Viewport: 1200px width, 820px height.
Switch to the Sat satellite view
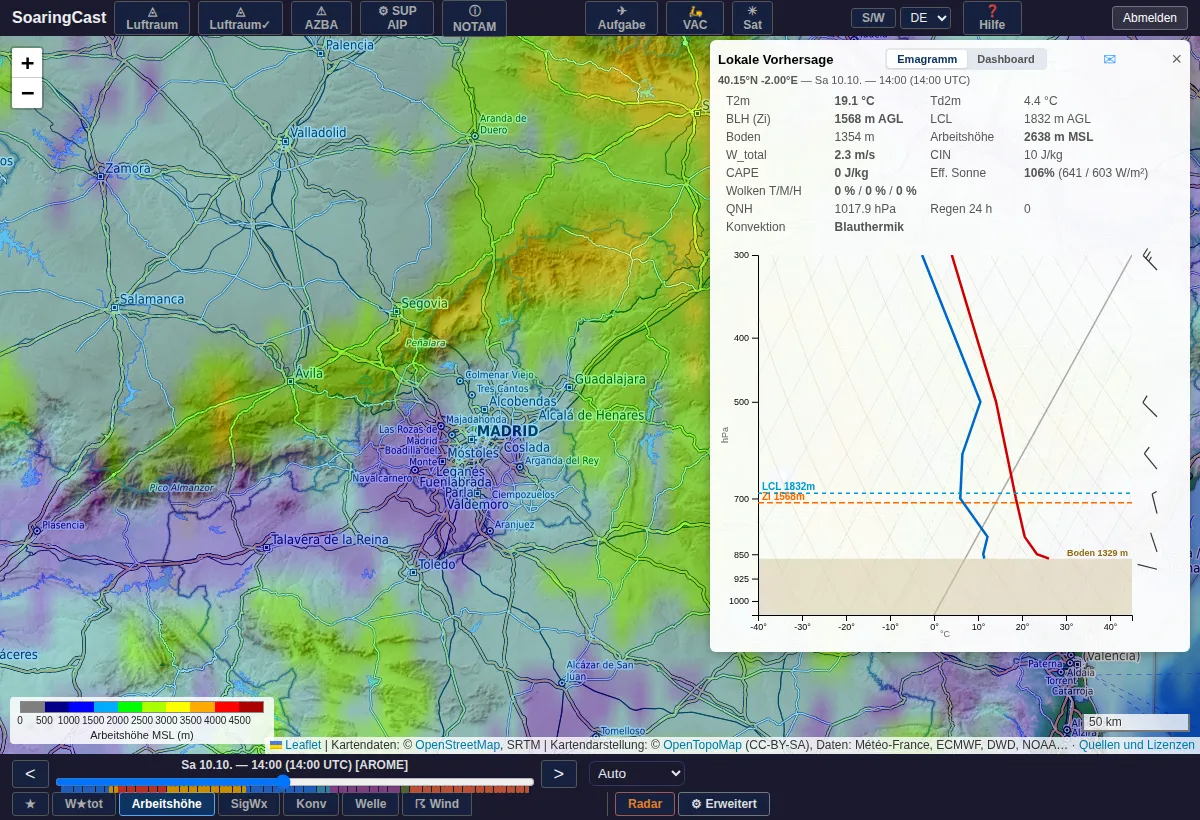(x=752, y=18)
